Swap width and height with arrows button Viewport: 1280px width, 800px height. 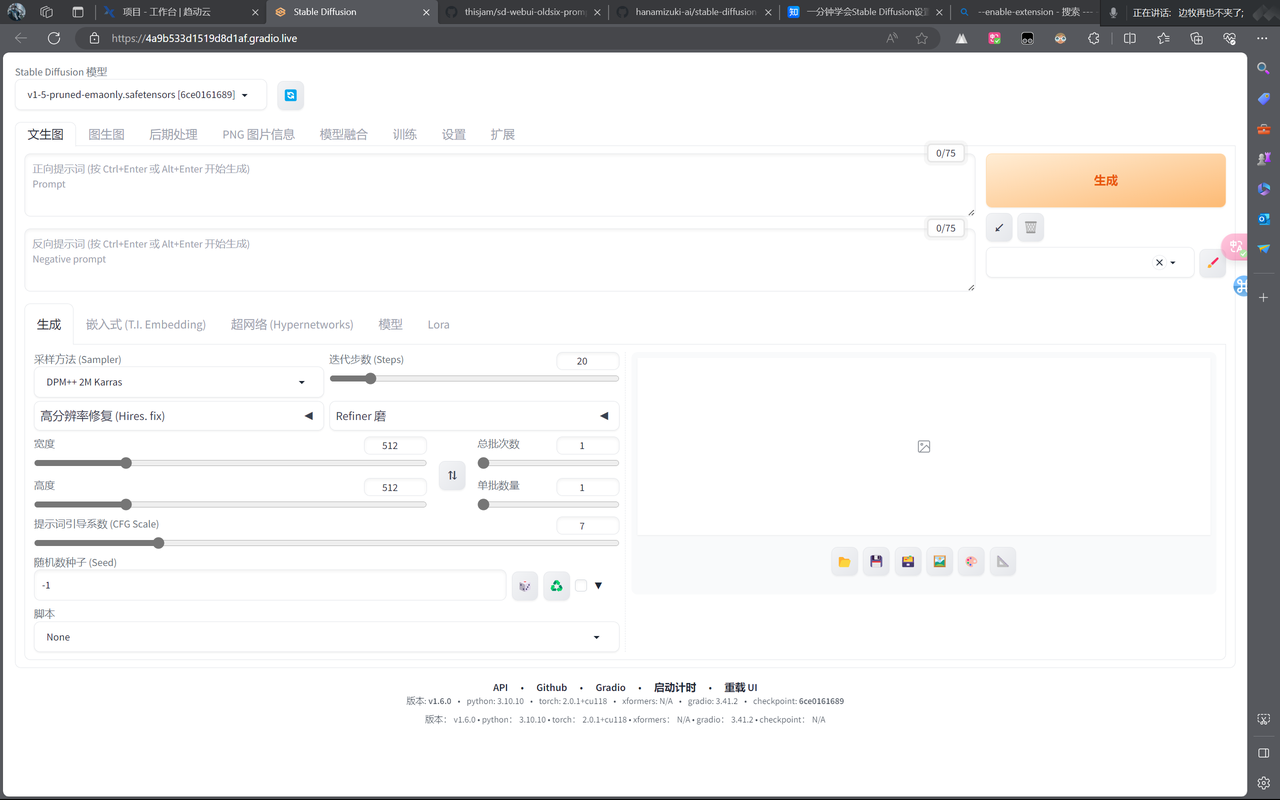coord(452,475)
